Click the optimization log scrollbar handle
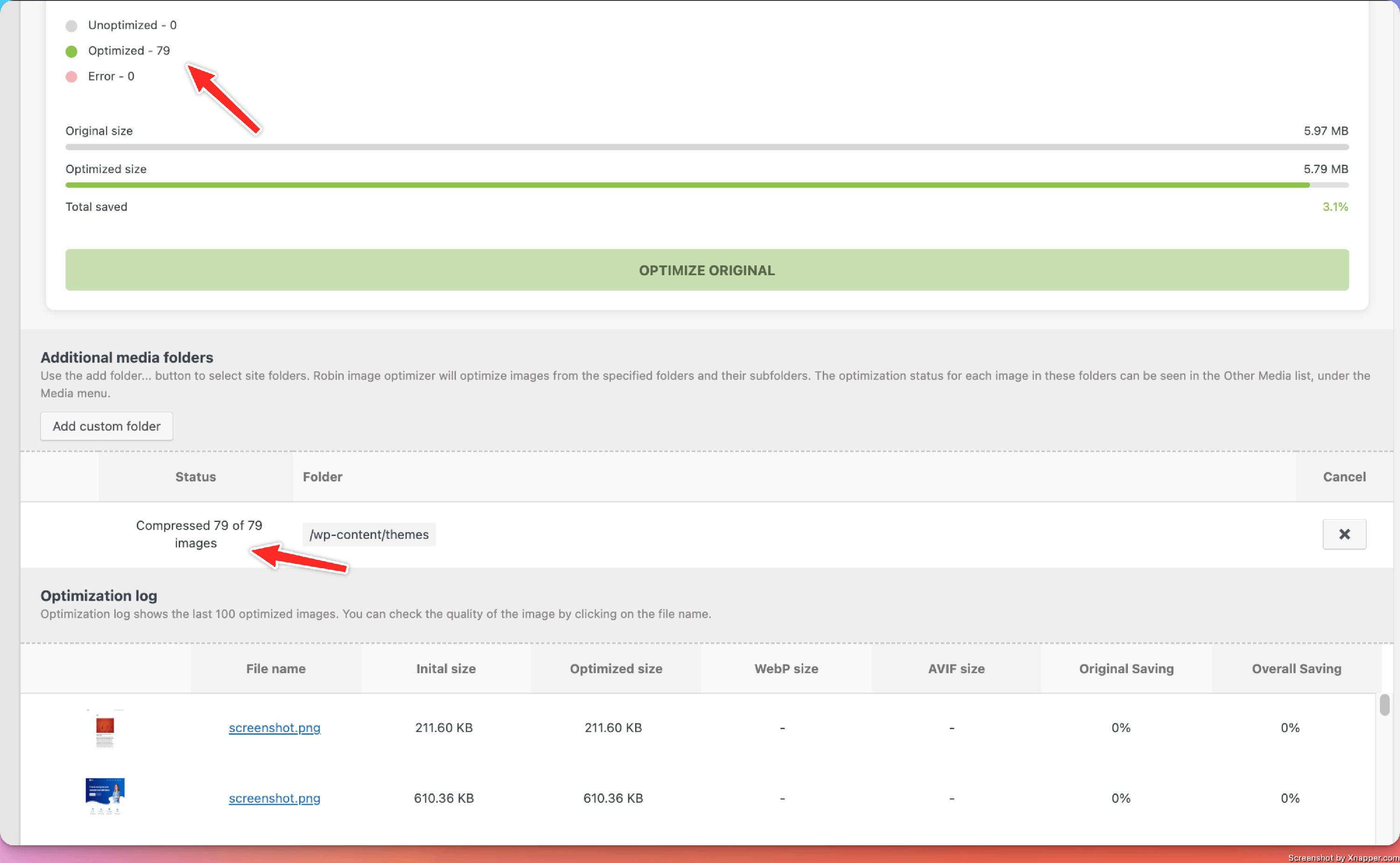This screenshot has height=863, width=1400. tap(1384, 704)
